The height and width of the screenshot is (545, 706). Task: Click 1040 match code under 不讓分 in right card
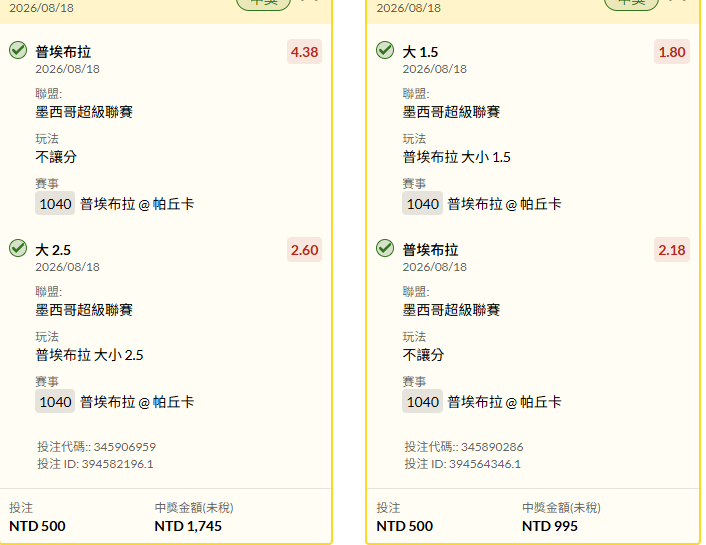422,402
